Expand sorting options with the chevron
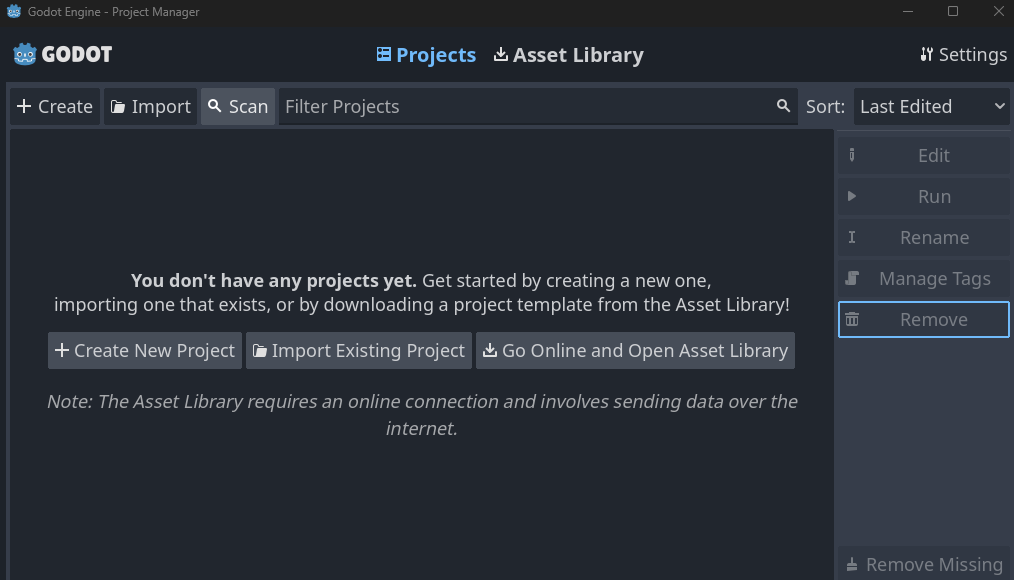The image size is (1014, 580). (997, 106)
